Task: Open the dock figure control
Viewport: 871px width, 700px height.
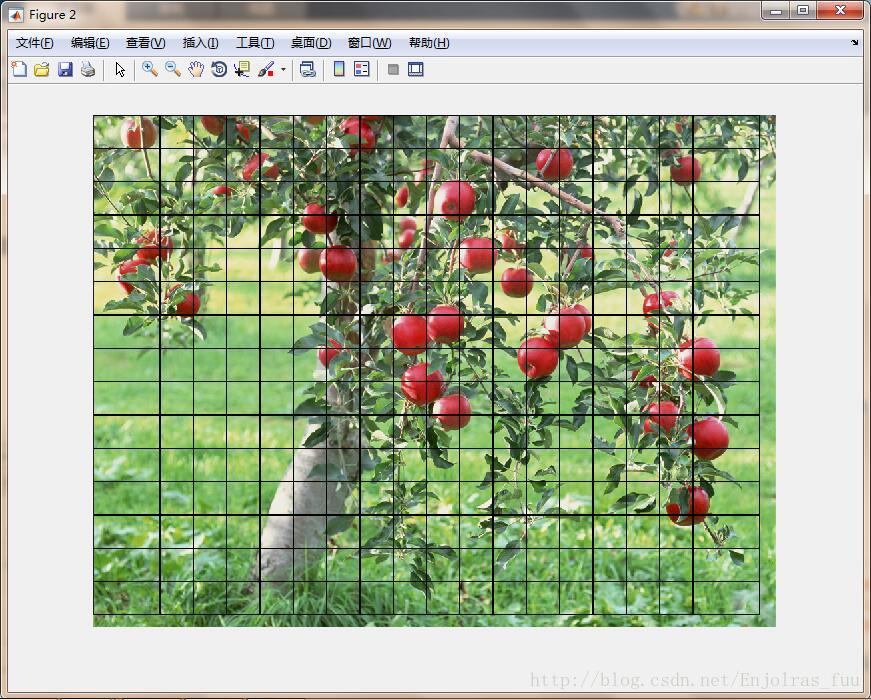Action: (414, 69)
